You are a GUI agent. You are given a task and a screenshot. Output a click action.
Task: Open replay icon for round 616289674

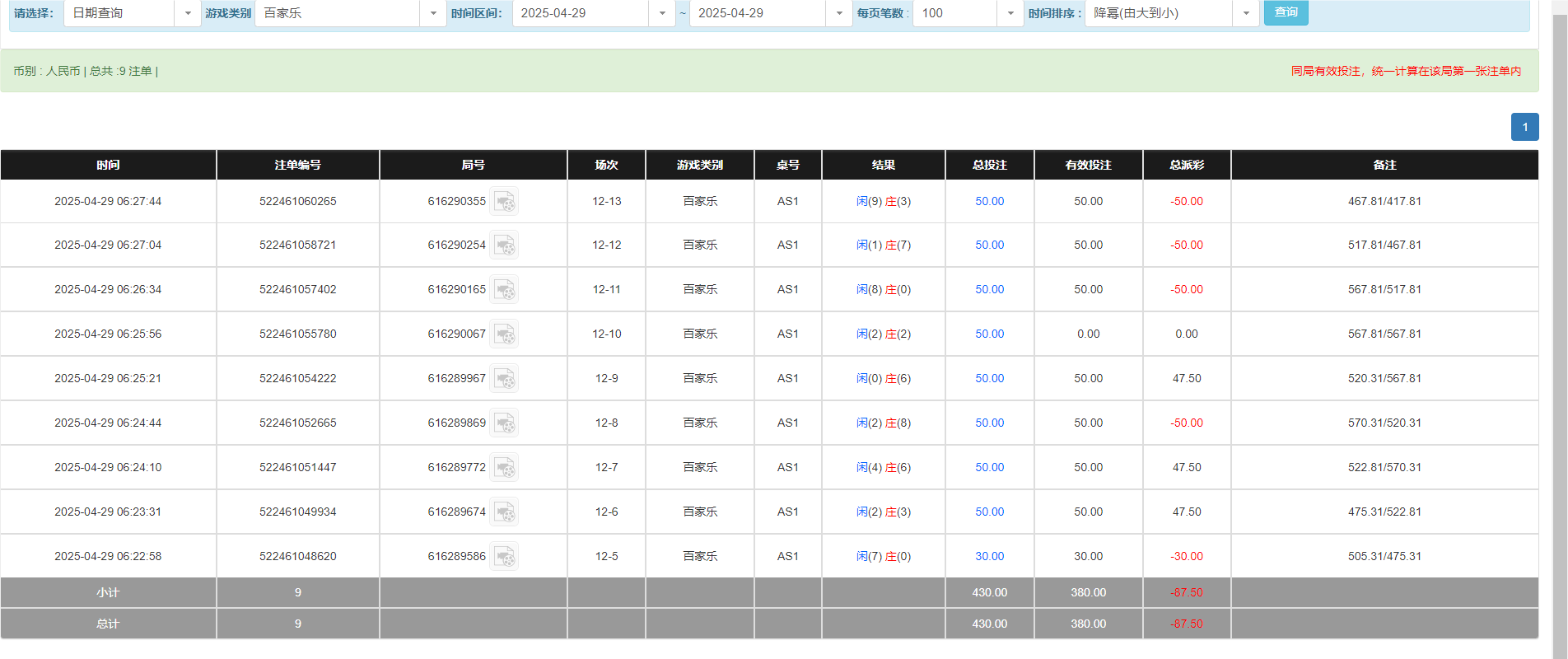tap(504, 512)
